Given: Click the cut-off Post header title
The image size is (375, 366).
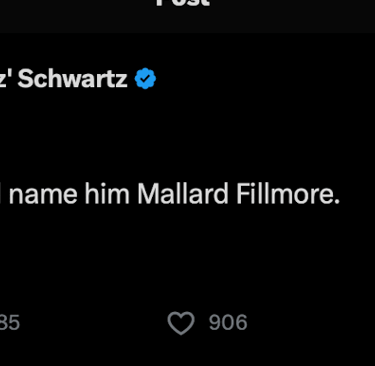Looking at the screenshot, I should point(183,3).
